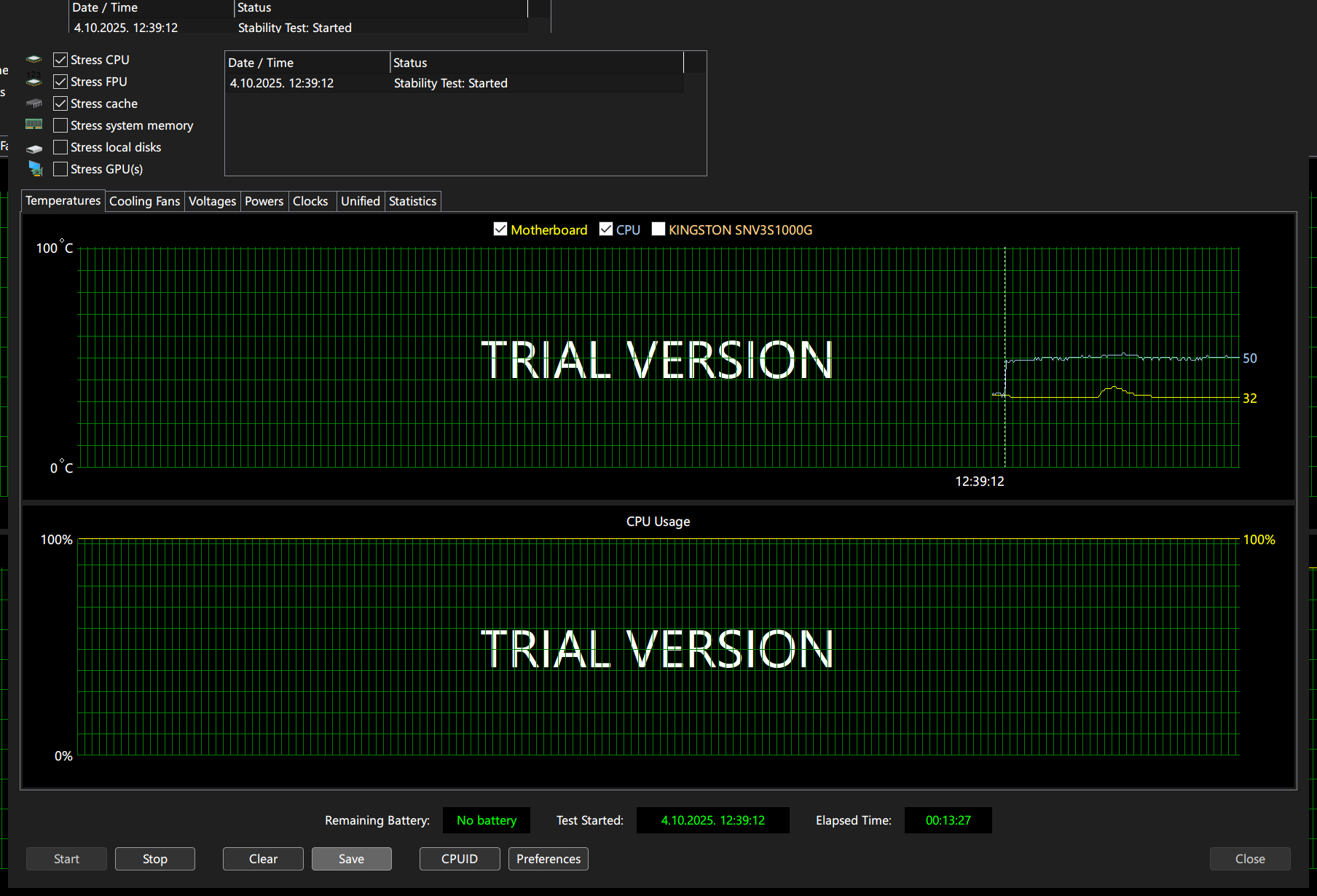This screenshot has height=896, width=1317.
Task: Open Preferences
Action: (x=549, y=859)
